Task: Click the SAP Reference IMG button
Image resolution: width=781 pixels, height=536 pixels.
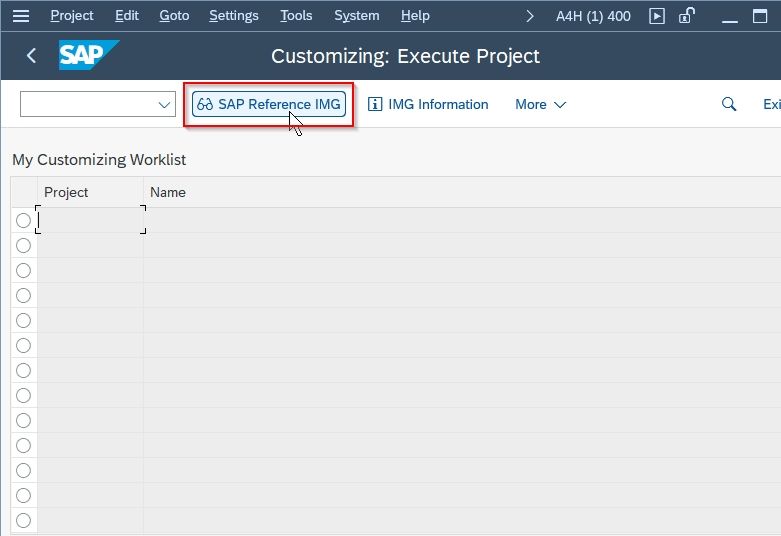Action: pyautogui.click(x=269, y=104)
